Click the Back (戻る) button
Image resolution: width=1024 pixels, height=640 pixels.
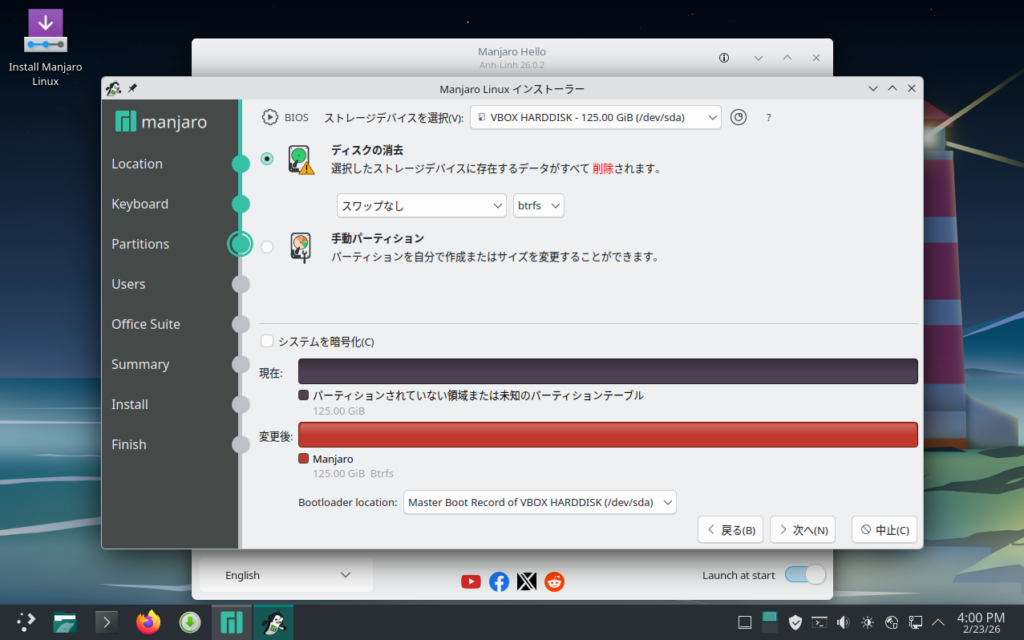[730, 530]
